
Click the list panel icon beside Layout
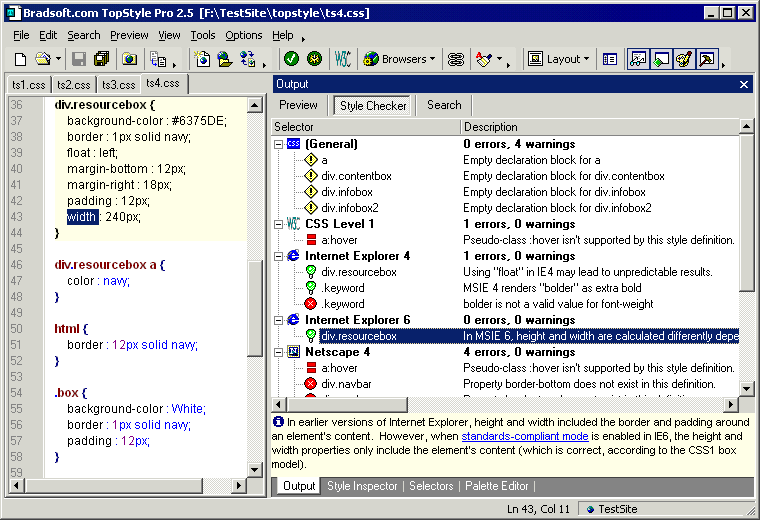tap(610, 59)
